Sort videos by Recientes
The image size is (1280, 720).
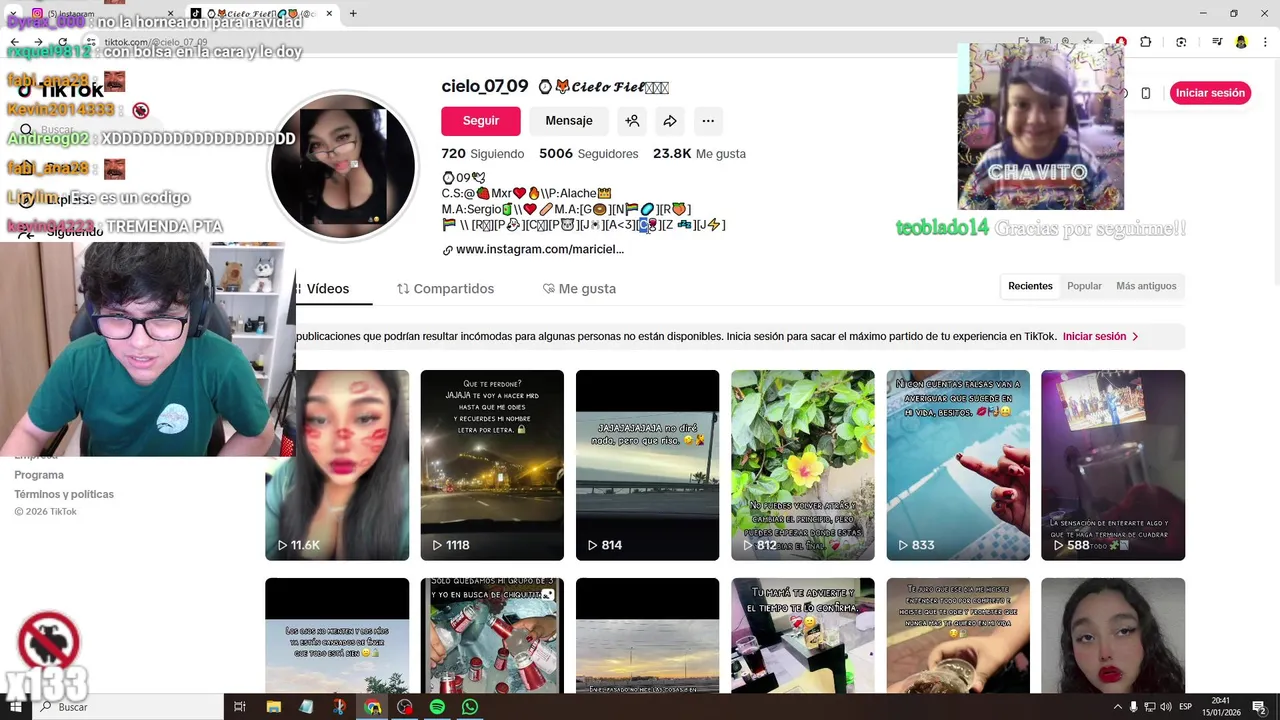click(x=1030, y=286)
